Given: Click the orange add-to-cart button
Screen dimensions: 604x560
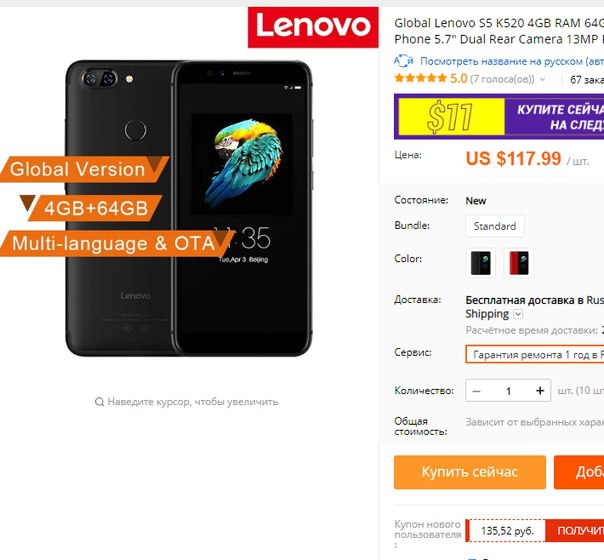Looking at the screenshot, I should 579,472.
